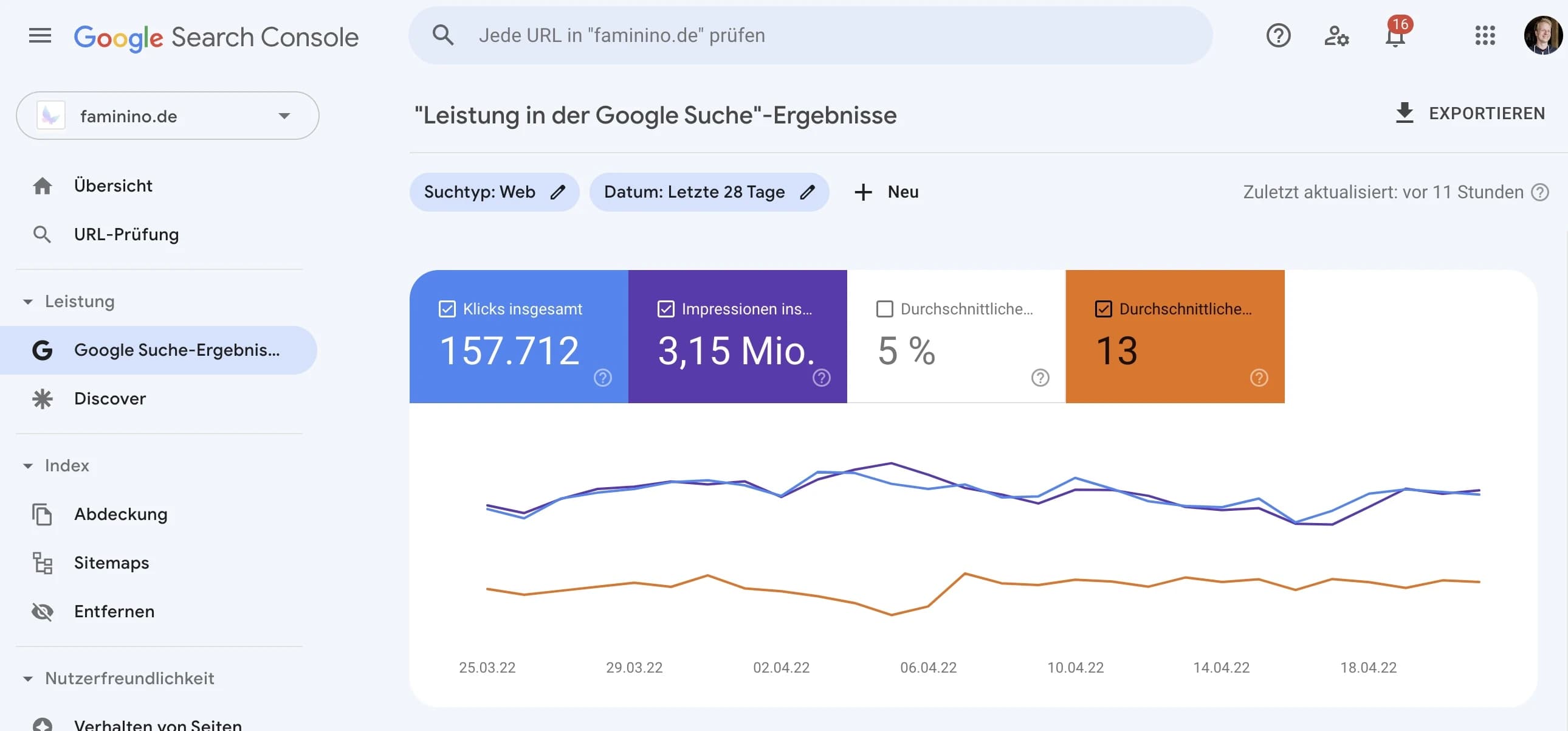Open the navigation hamburger menu
The height and width of the screenshot is (731, 1568).
[x=40, y=35]
